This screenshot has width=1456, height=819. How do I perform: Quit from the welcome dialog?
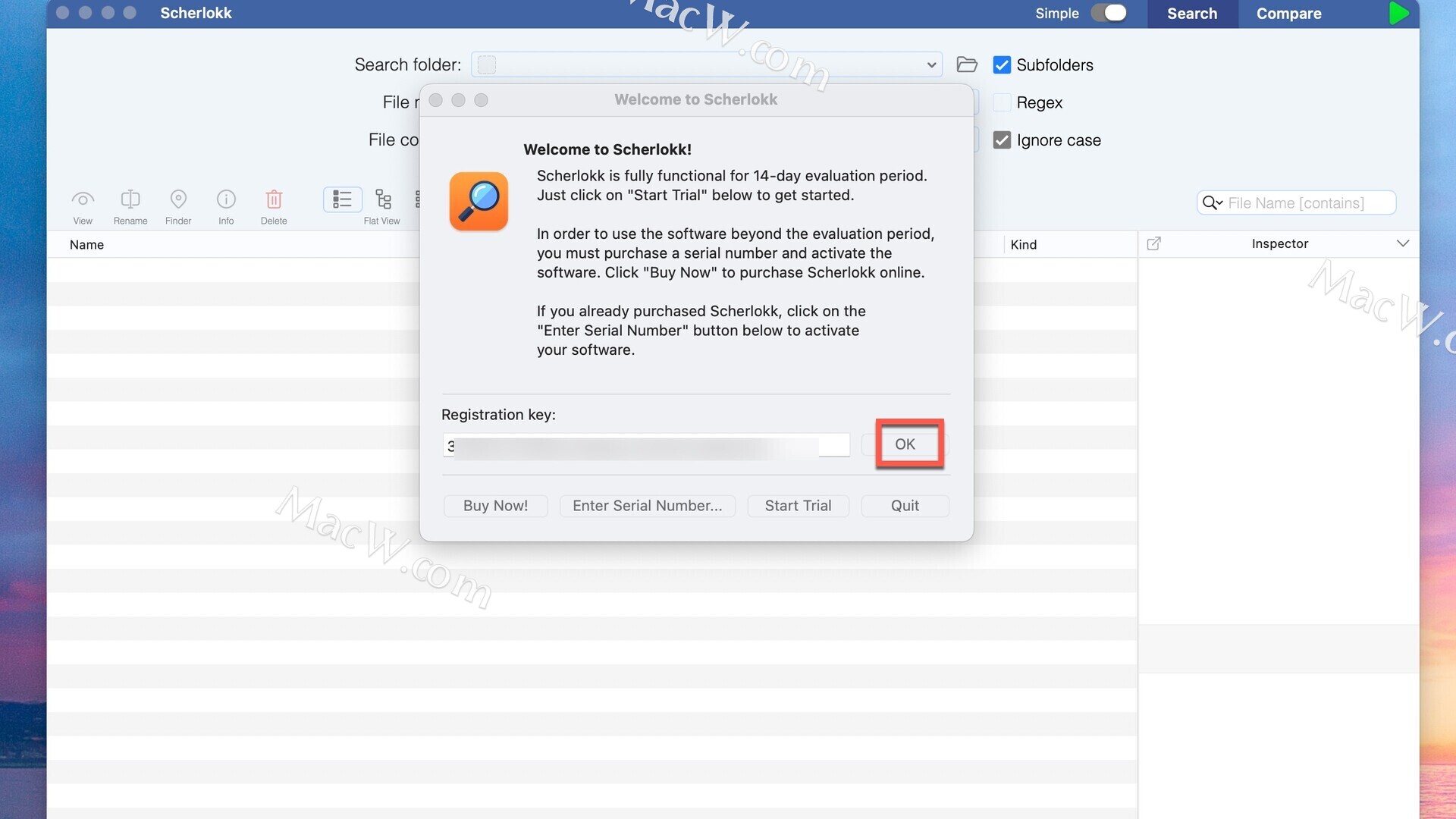click(x=905, y=506)
